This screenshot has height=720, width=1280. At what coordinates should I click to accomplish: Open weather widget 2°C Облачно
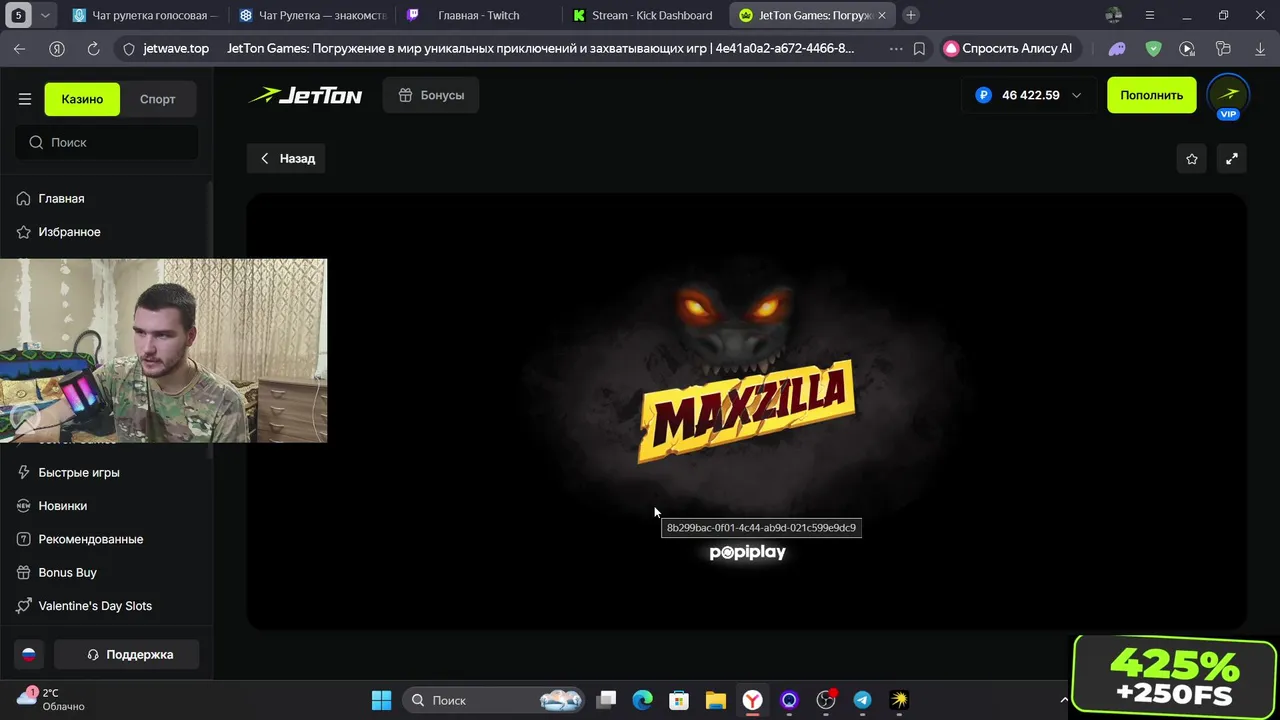tap(52, 699)
